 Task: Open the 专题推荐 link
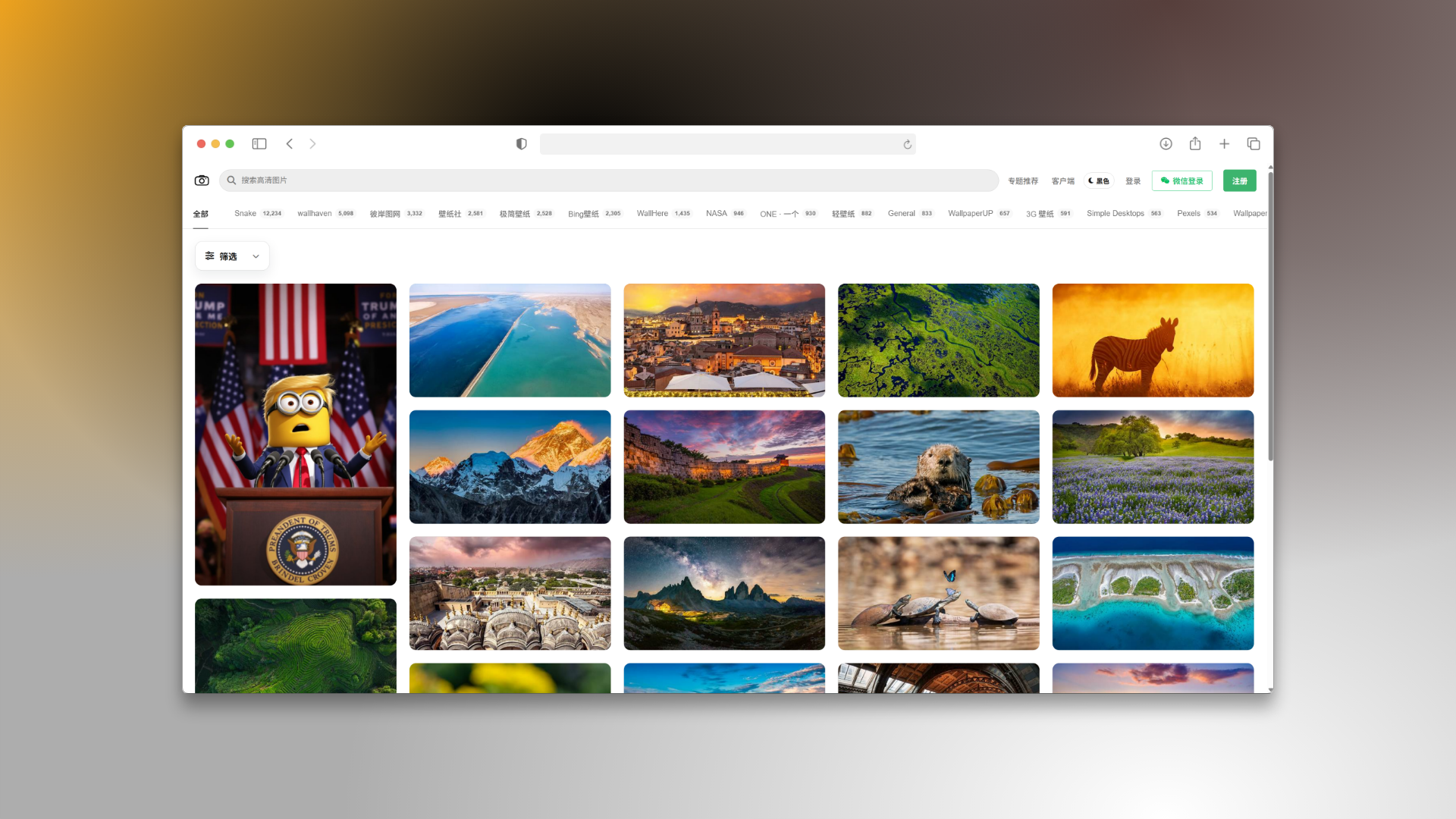coord(1023,181)
